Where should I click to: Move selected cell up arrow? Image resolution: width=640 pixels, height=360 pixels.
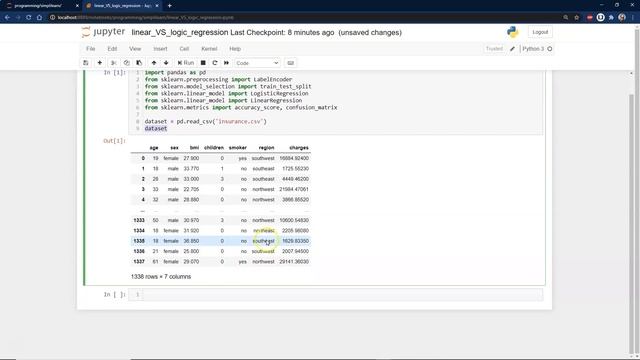(x=154, y=63)
